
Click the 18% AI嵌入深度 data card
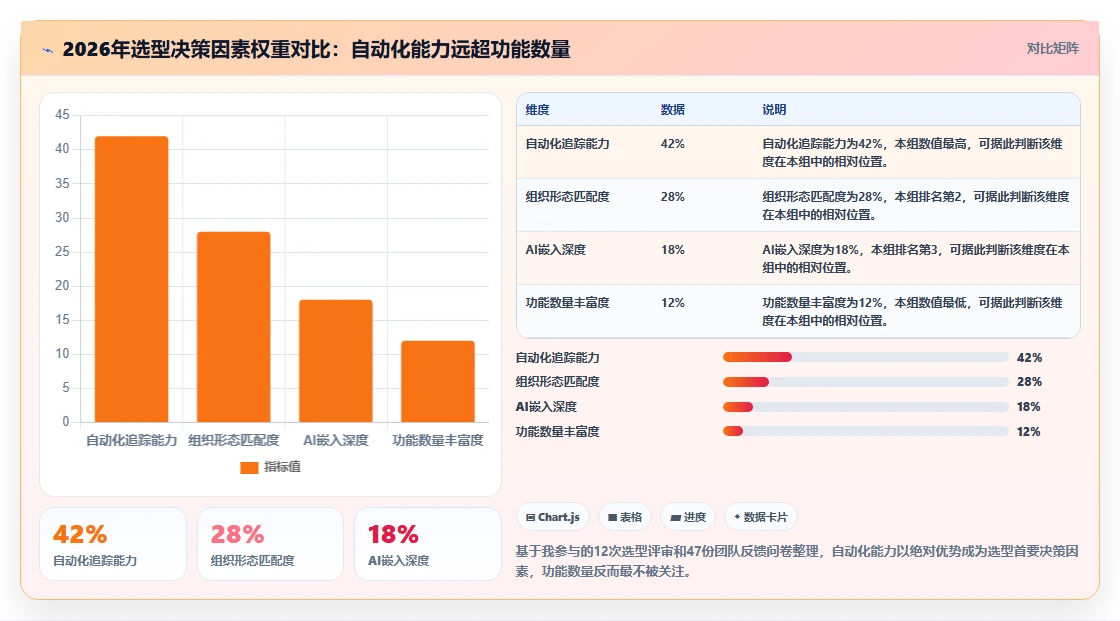[428, 544]
